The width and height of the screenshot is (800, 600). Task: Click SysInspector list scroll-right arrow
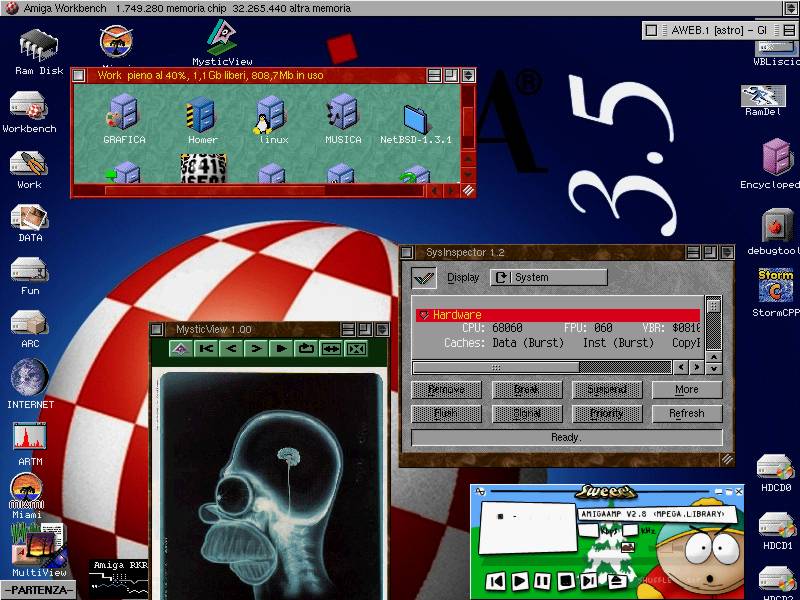point(696,367)
